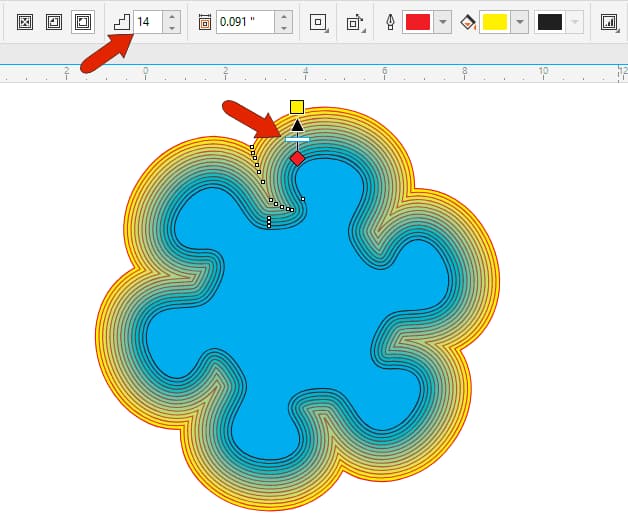Click the red diamond contour start handle

297,158
